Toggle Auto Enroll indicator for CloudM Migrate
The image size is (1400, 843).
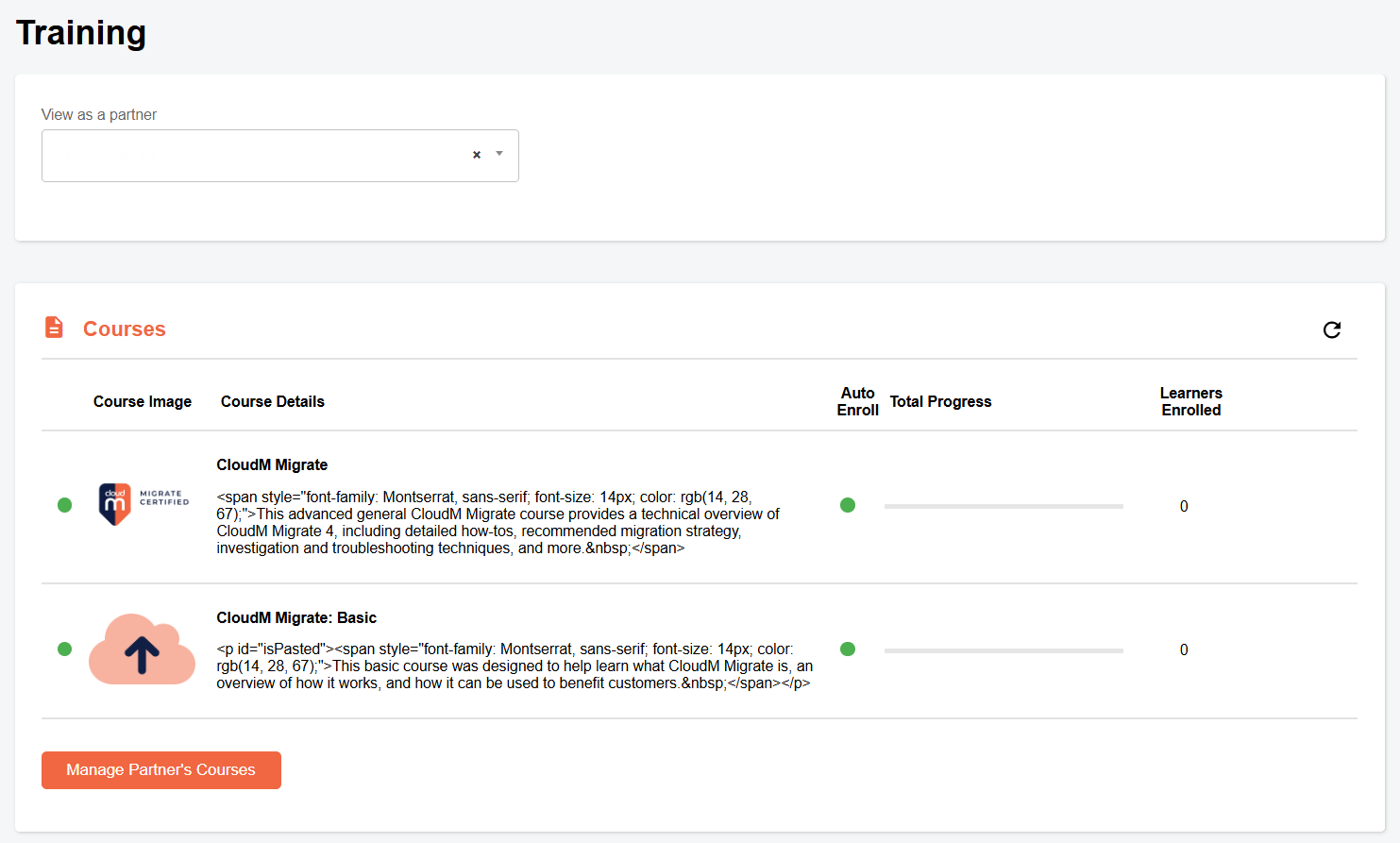tap(848, 505)
